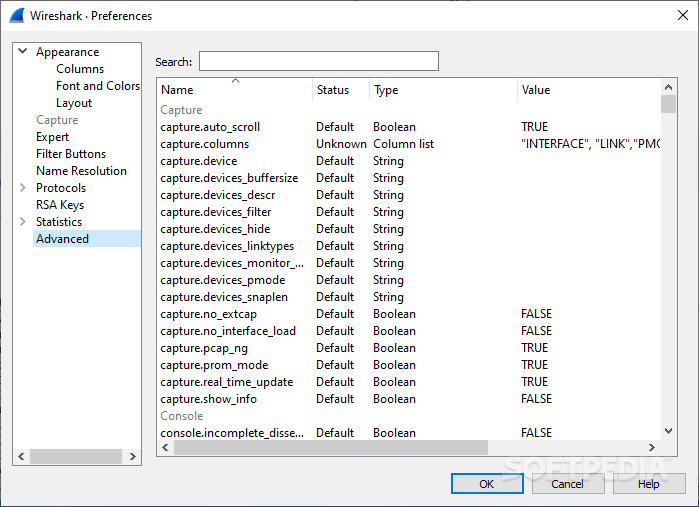The height and width of the screenshot is (507, 699).
Task: Select the capture.devices_monitor_... row
Action: [409, 263]
